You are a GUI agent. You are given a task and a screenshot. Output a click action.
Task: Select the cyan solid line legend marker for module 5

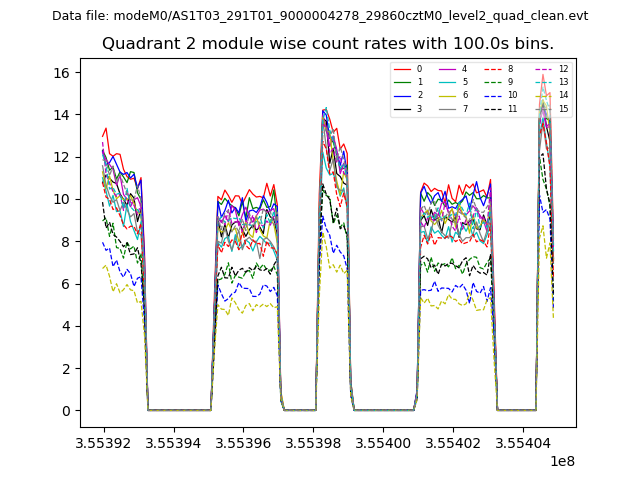[449, 82]
